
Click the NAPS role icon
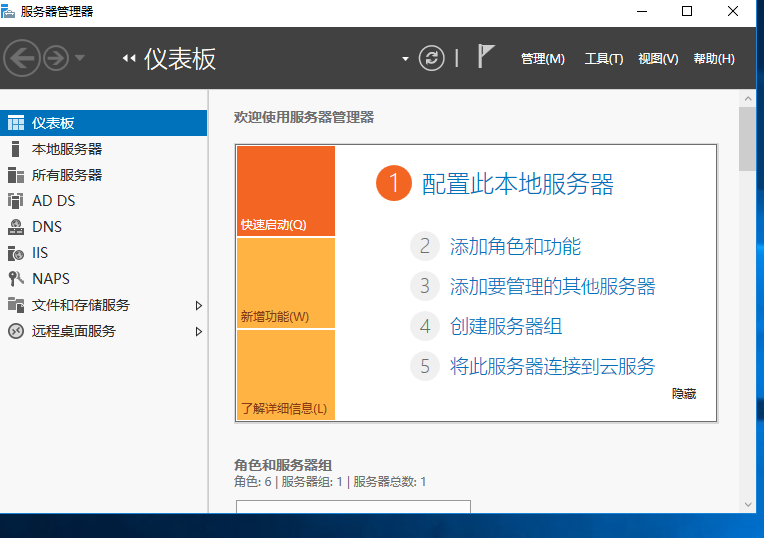click(16, 279)
